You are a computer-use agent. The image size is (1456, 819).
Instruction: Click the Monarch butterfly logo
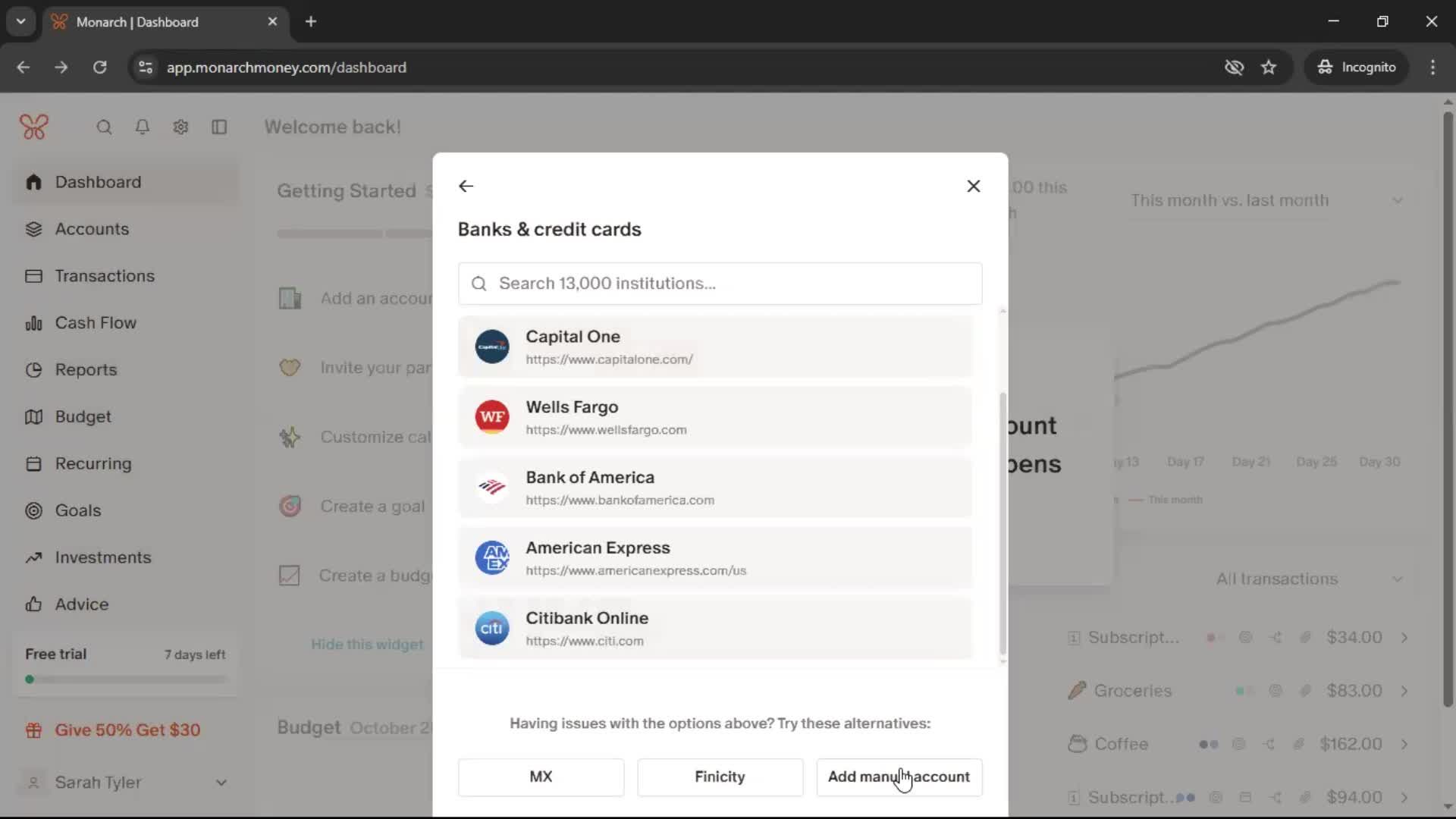tap(34, 127)
